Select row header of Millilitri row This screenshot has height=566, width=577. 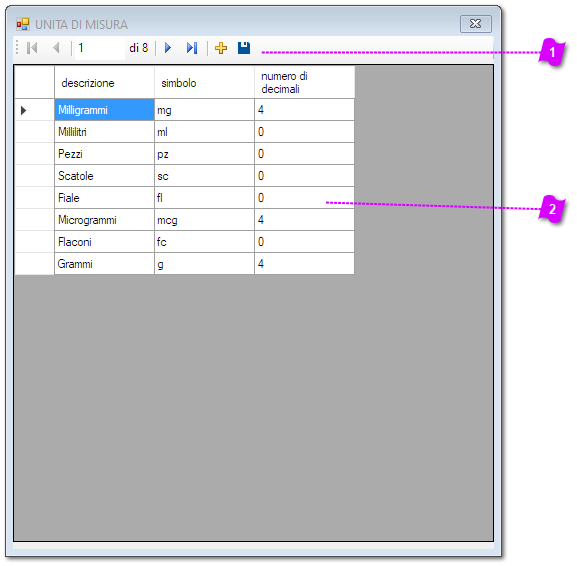[x=35, y=132]
